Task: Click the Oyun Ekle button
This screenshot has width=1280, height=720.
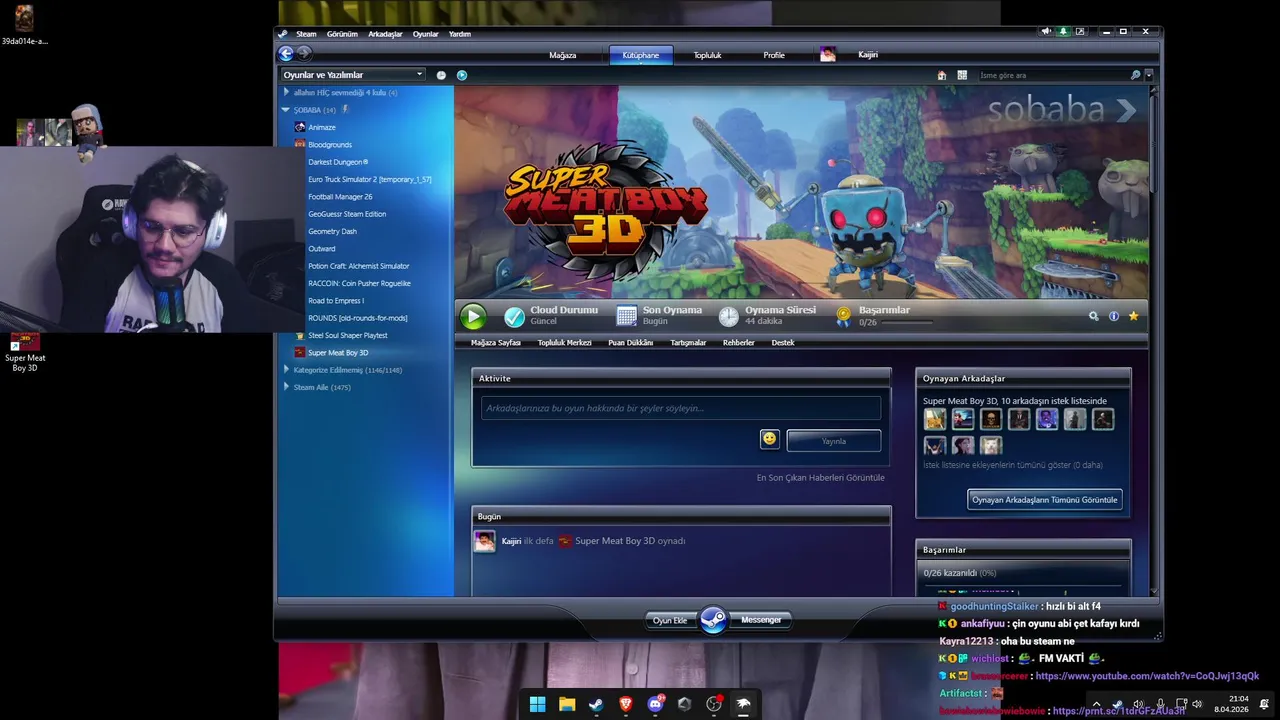Action: point(670,620)
